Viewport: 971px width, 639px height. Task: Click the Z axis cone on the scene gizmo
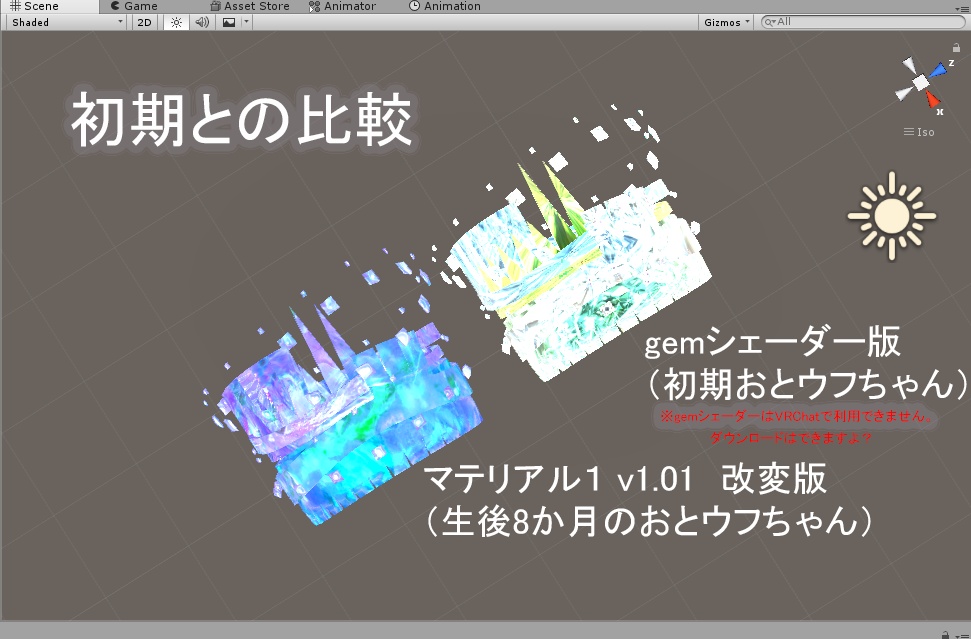click(937, 68)
